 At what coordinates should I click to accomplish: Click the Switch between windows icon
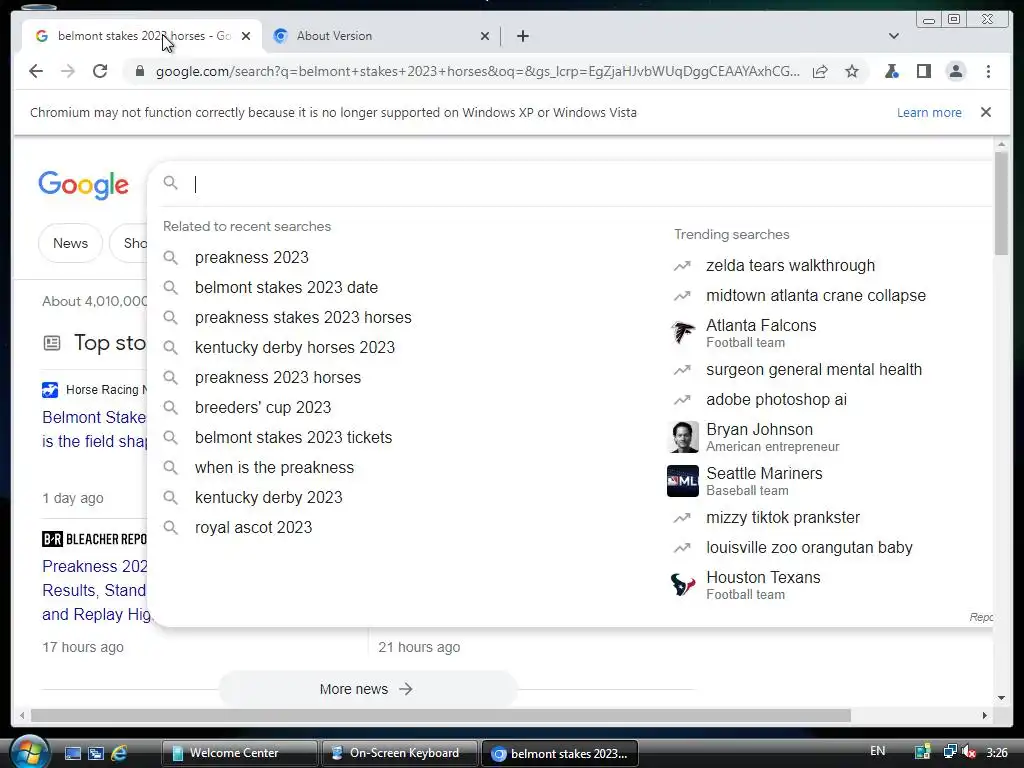click(96, 753)
